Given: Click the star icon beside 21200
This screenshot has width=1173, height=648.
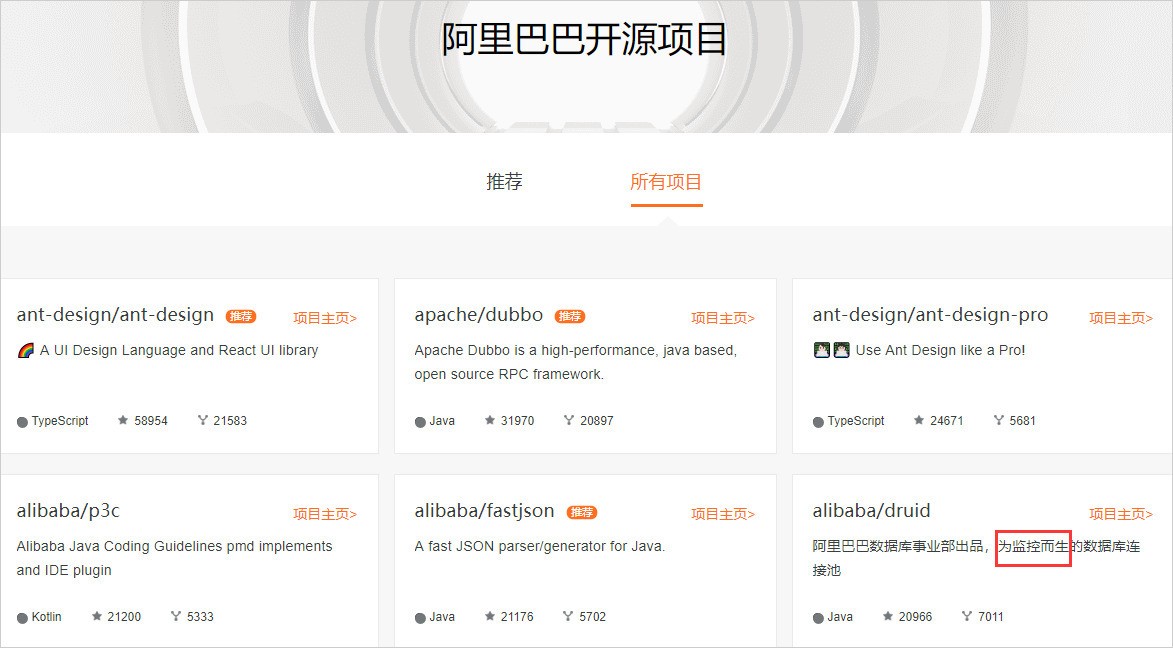Looking at the screenshot, I should point(97,617).
